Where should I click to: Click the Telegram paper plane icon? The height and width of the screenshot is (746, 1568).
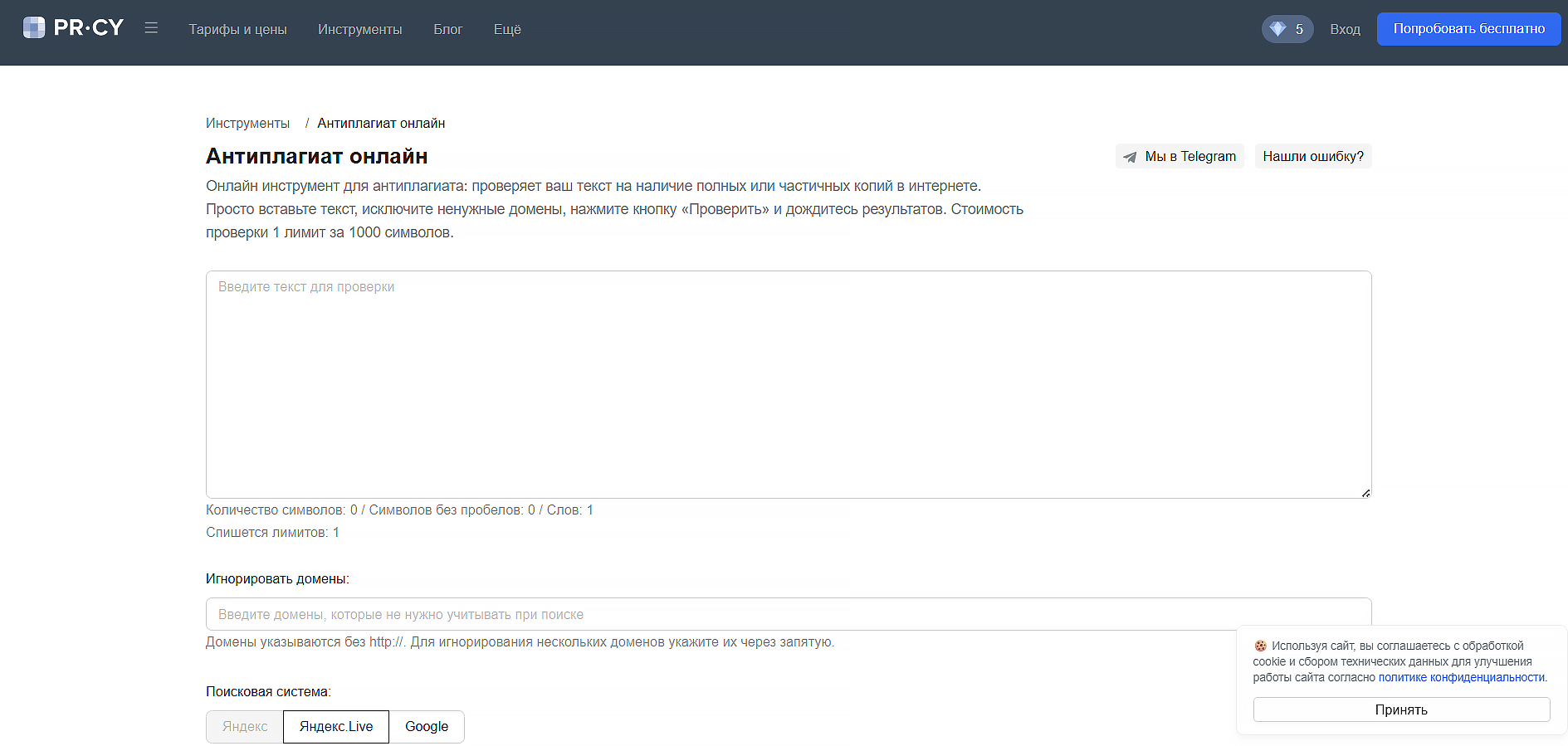(x=1130, y=157)
